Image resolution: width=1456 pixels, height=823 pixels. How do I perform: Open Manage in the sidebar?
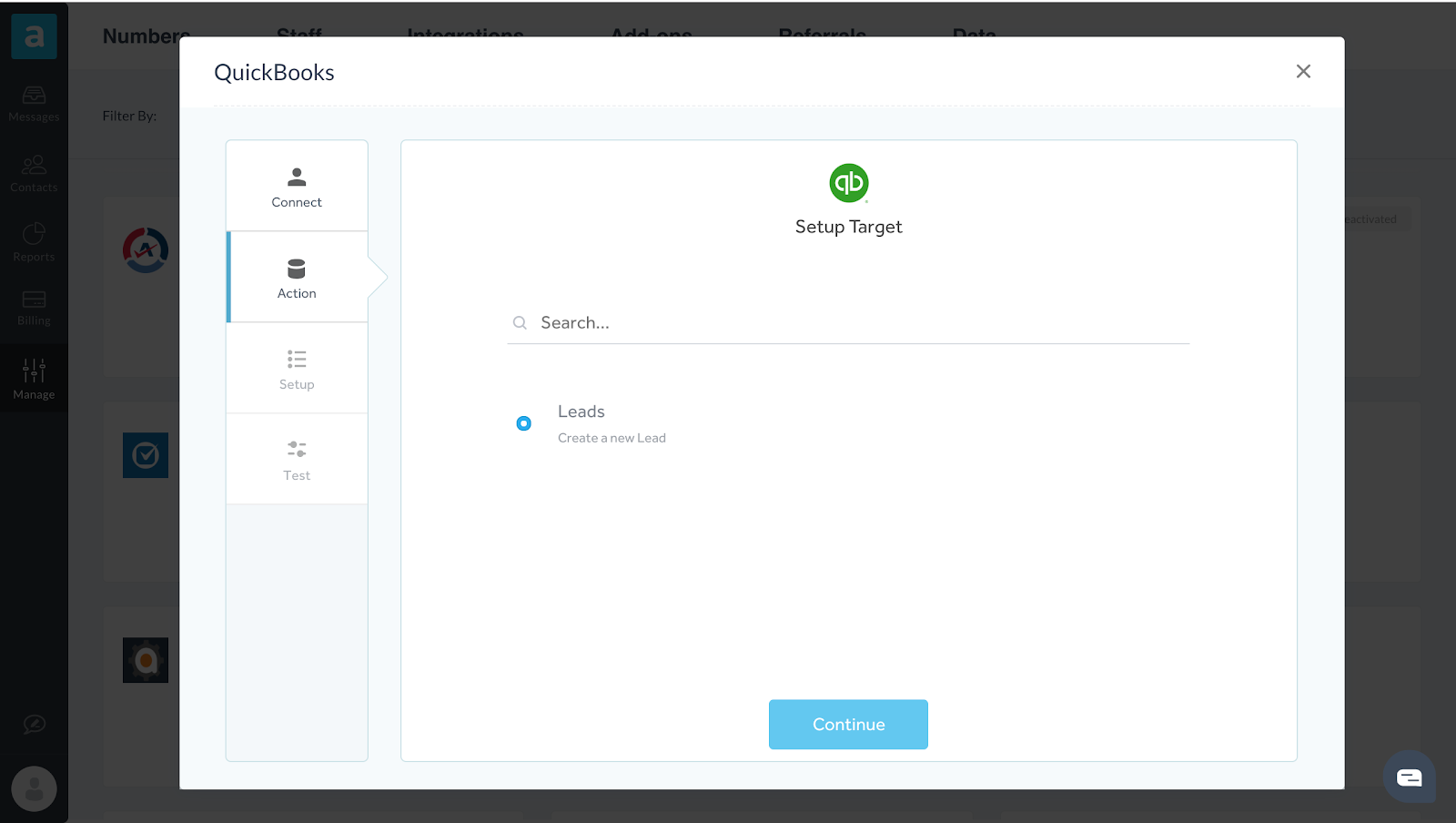34,380
